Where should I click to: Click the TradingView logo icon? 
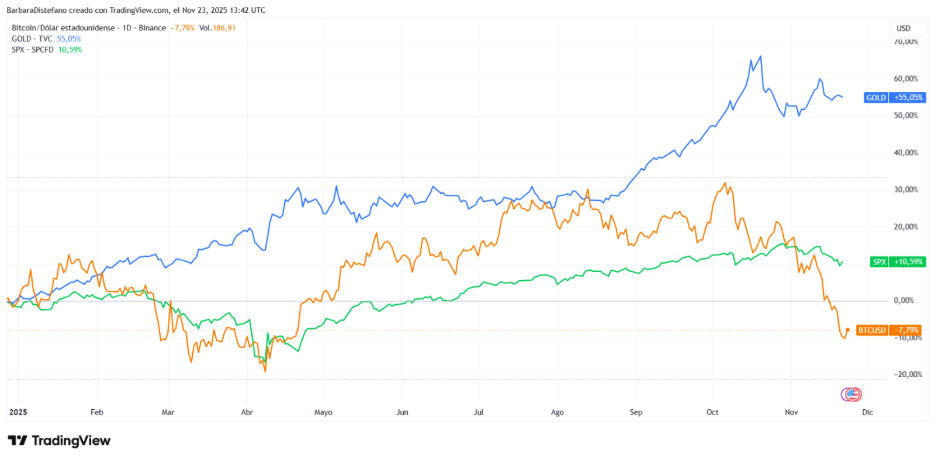(x=18, y=441)
